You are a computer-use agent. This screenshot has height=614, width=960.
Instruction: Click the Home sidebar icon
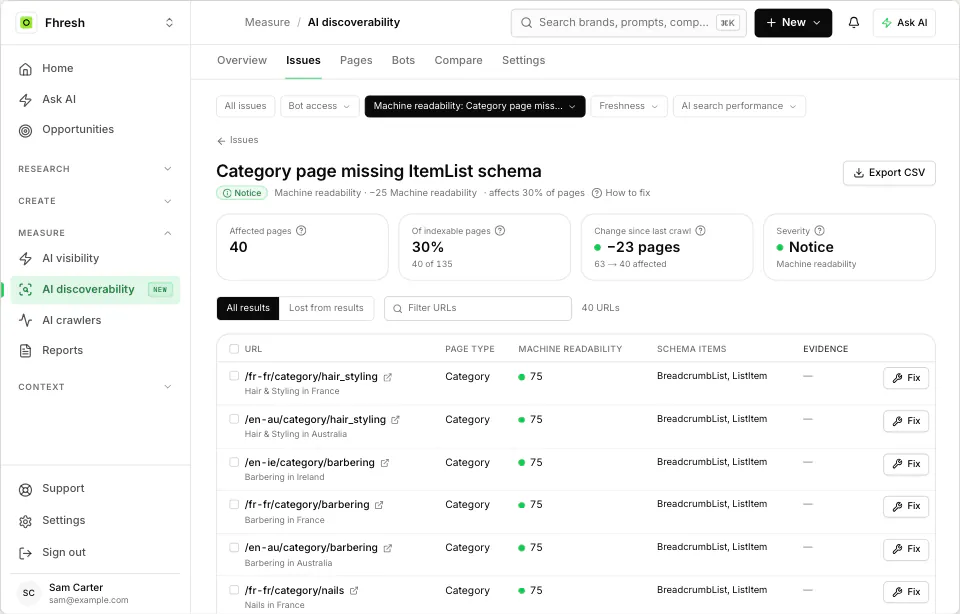click(x=25, y=69)
